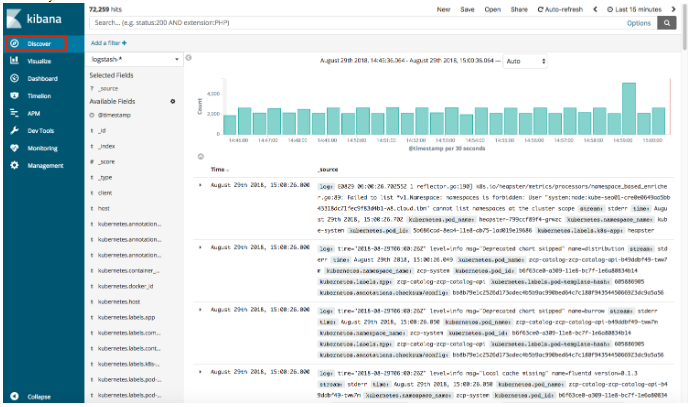Click the clock icon beside @timestamp
Screen dimensions: 698x407
click(x=92, y=115)
